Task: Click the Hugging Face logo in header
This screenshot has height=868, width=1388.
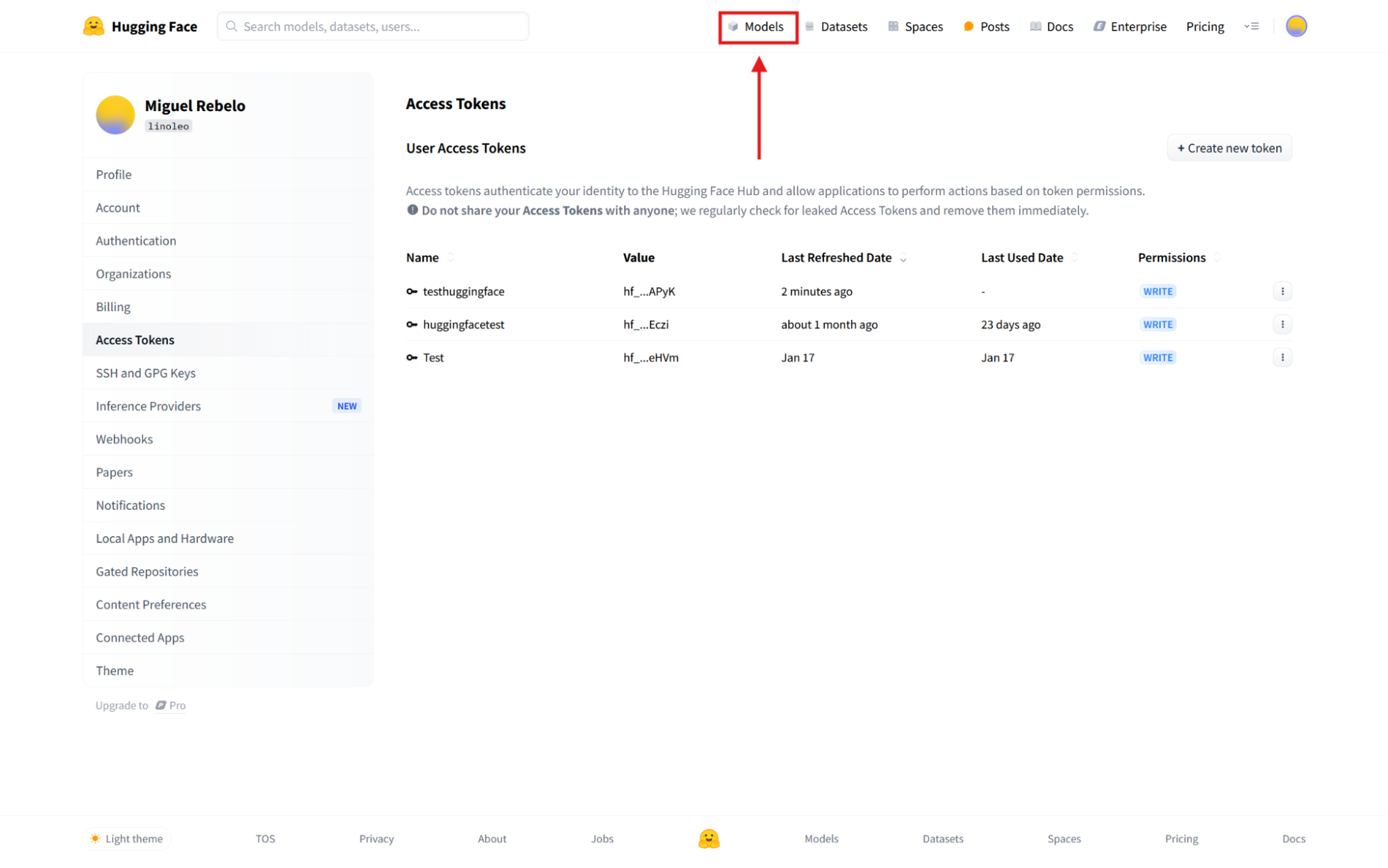Action: pyautogui.click(x=140, y=26)
